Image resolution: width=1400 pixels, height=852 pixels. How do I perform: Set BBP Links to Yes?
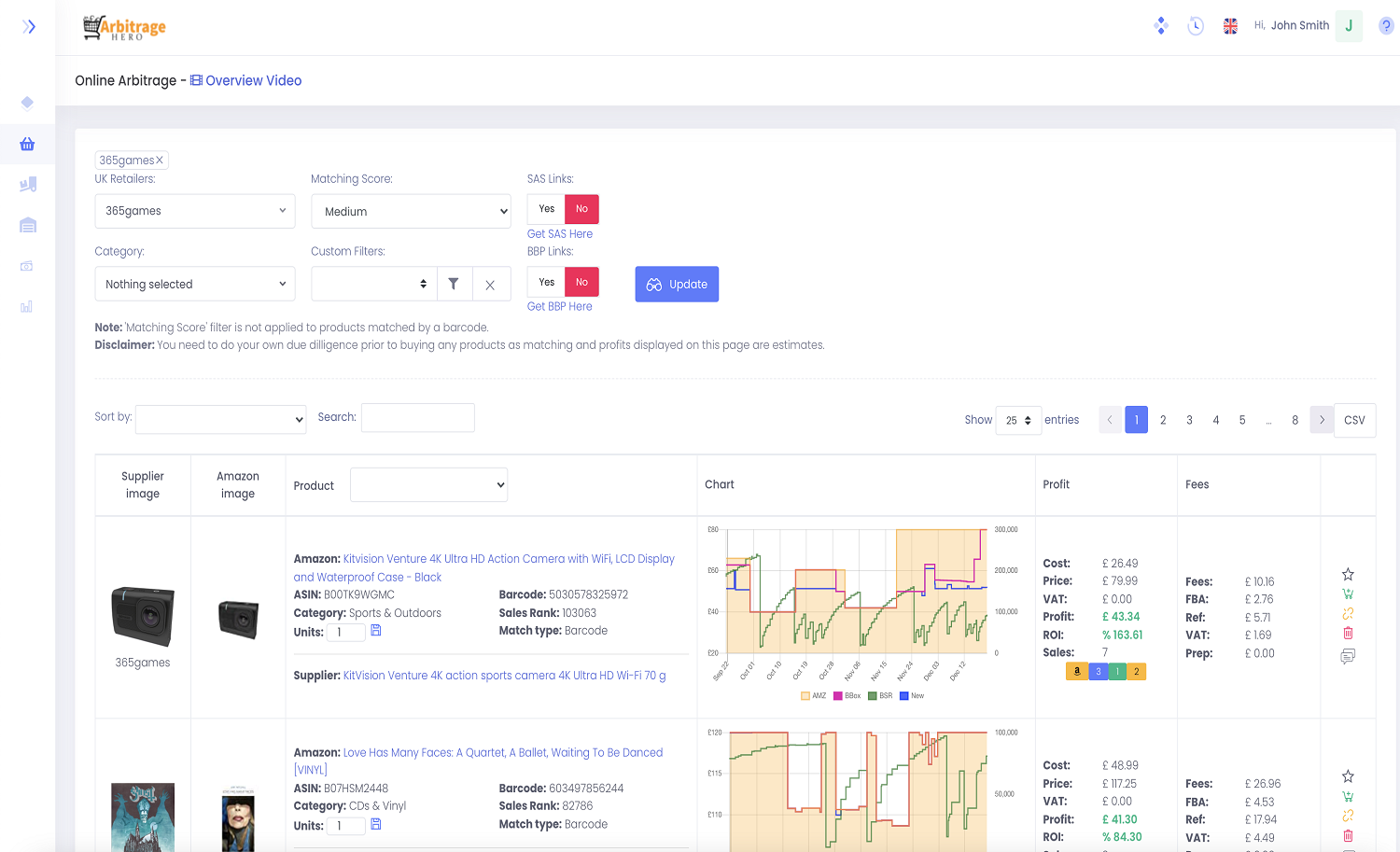coord(547,282)
